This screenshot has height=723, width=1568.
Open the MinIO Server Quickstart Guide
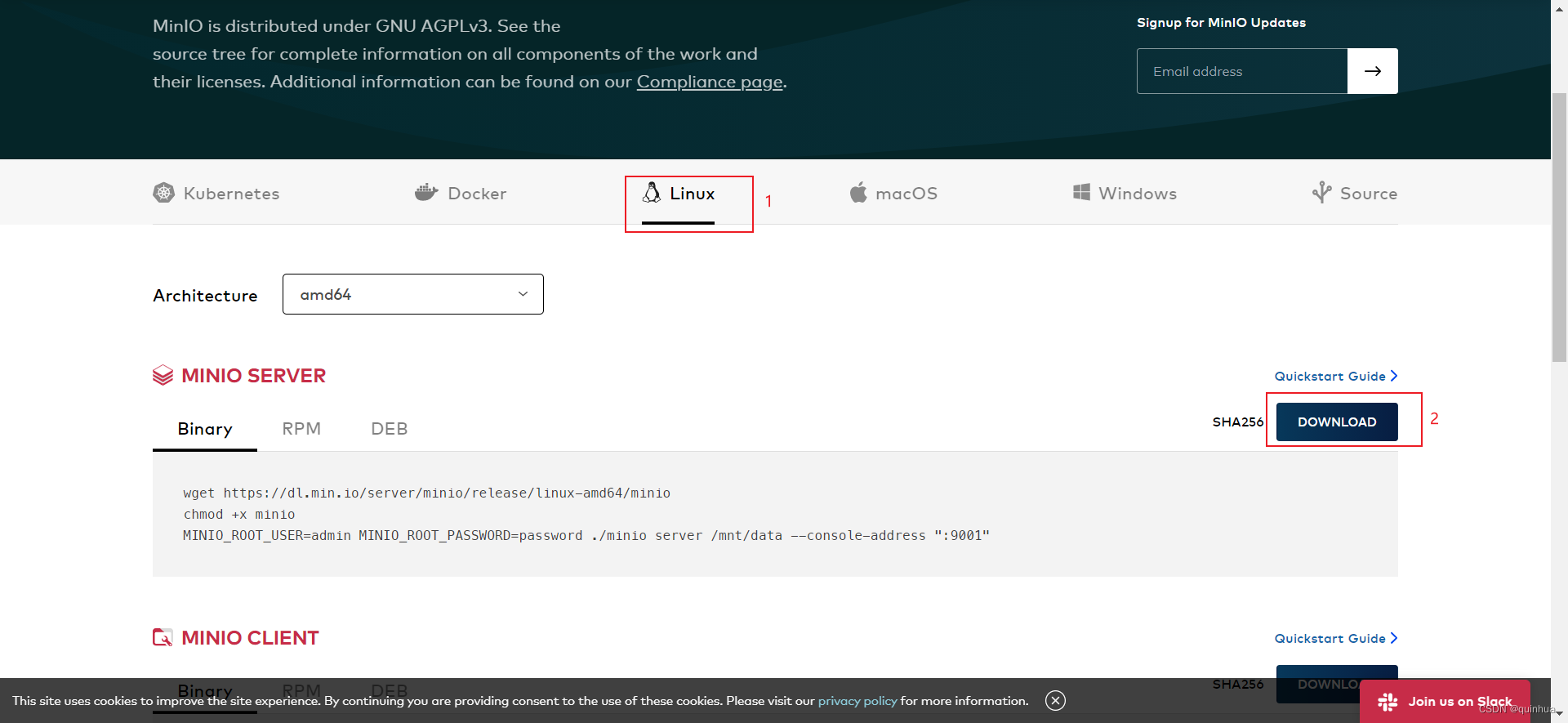click(x=1336, y=376)
